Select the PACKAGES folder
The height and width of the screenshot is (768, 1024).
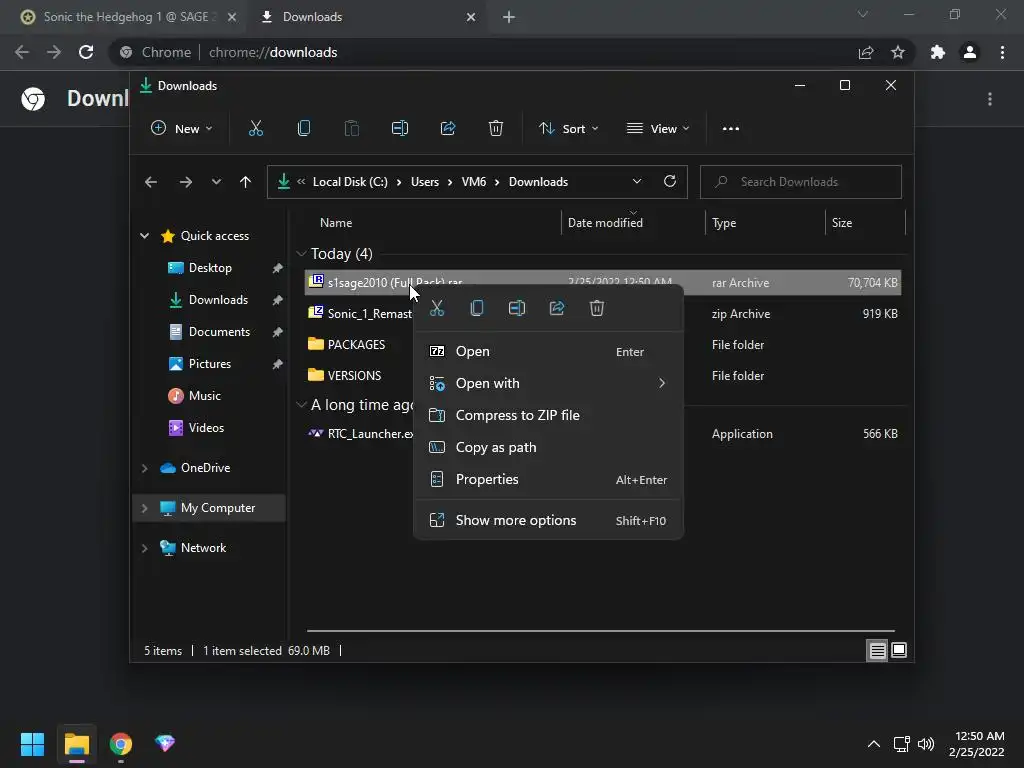point(357,345)
